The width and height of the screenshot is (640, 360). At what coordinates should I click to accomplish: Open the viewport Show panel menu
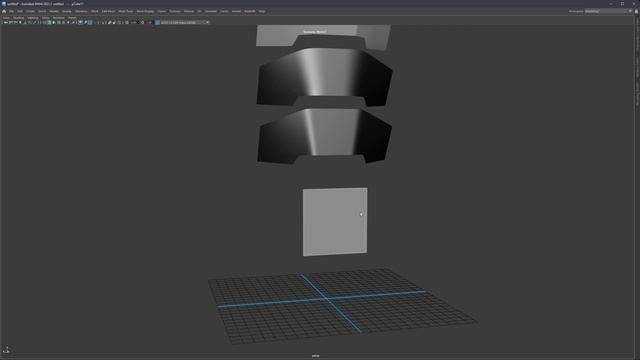point(46,18)
